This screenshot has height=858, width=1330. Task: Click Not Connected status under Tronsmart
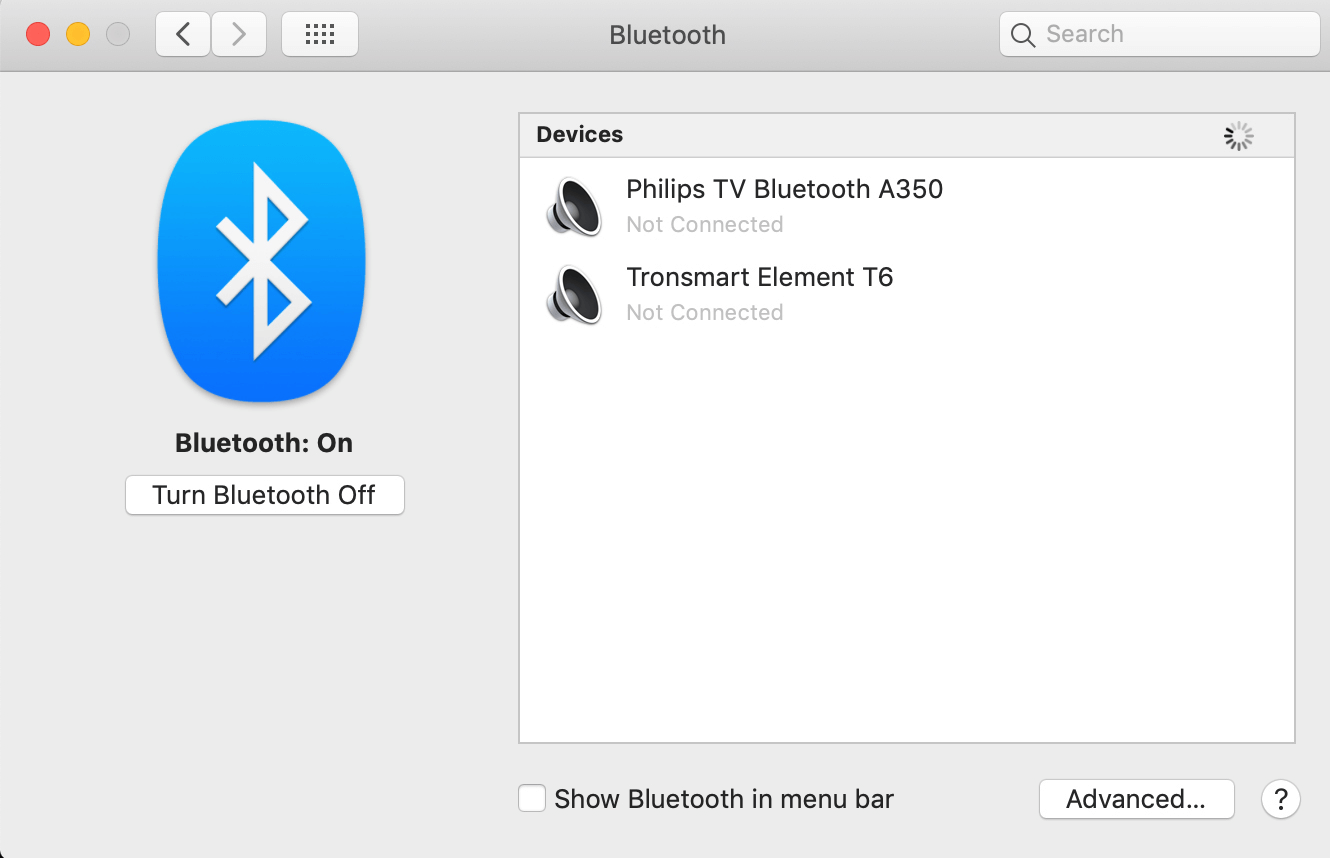coord(704,313)
